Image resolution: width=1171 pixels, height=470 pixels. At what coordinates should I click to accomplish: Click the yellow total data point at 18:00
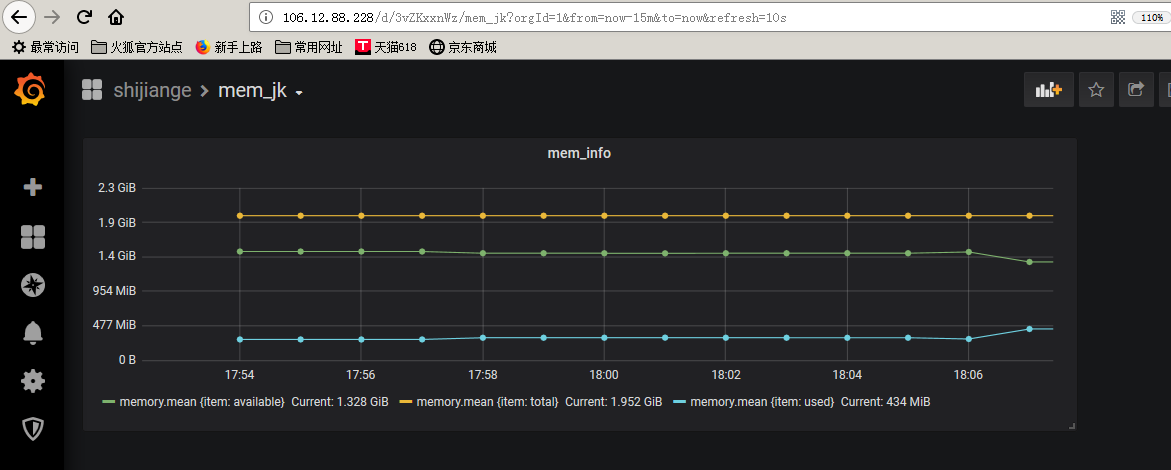[x=604, y=216]
